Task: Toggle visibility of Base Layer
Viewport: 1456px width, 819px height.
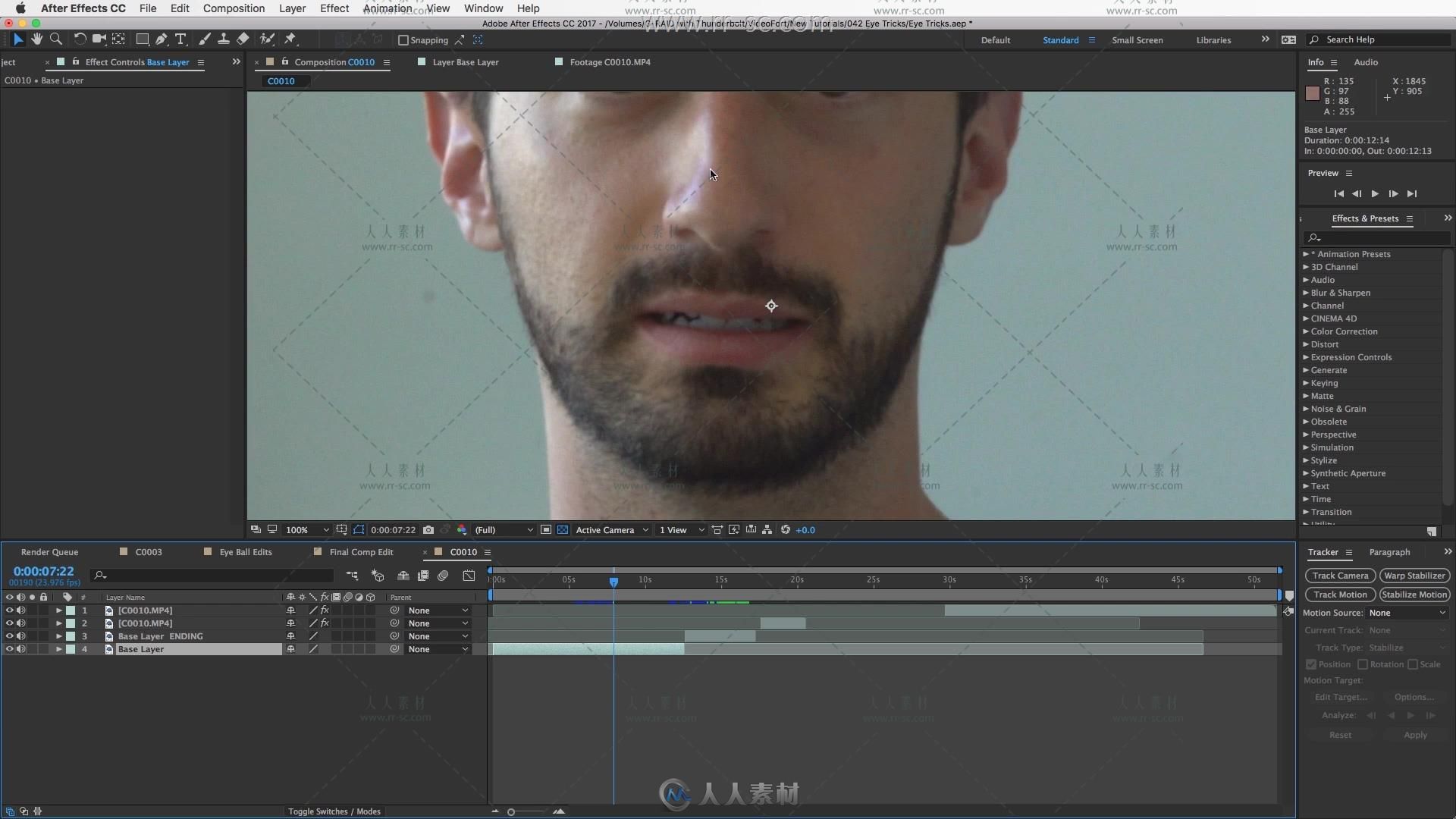Action: tap(8, 649)
